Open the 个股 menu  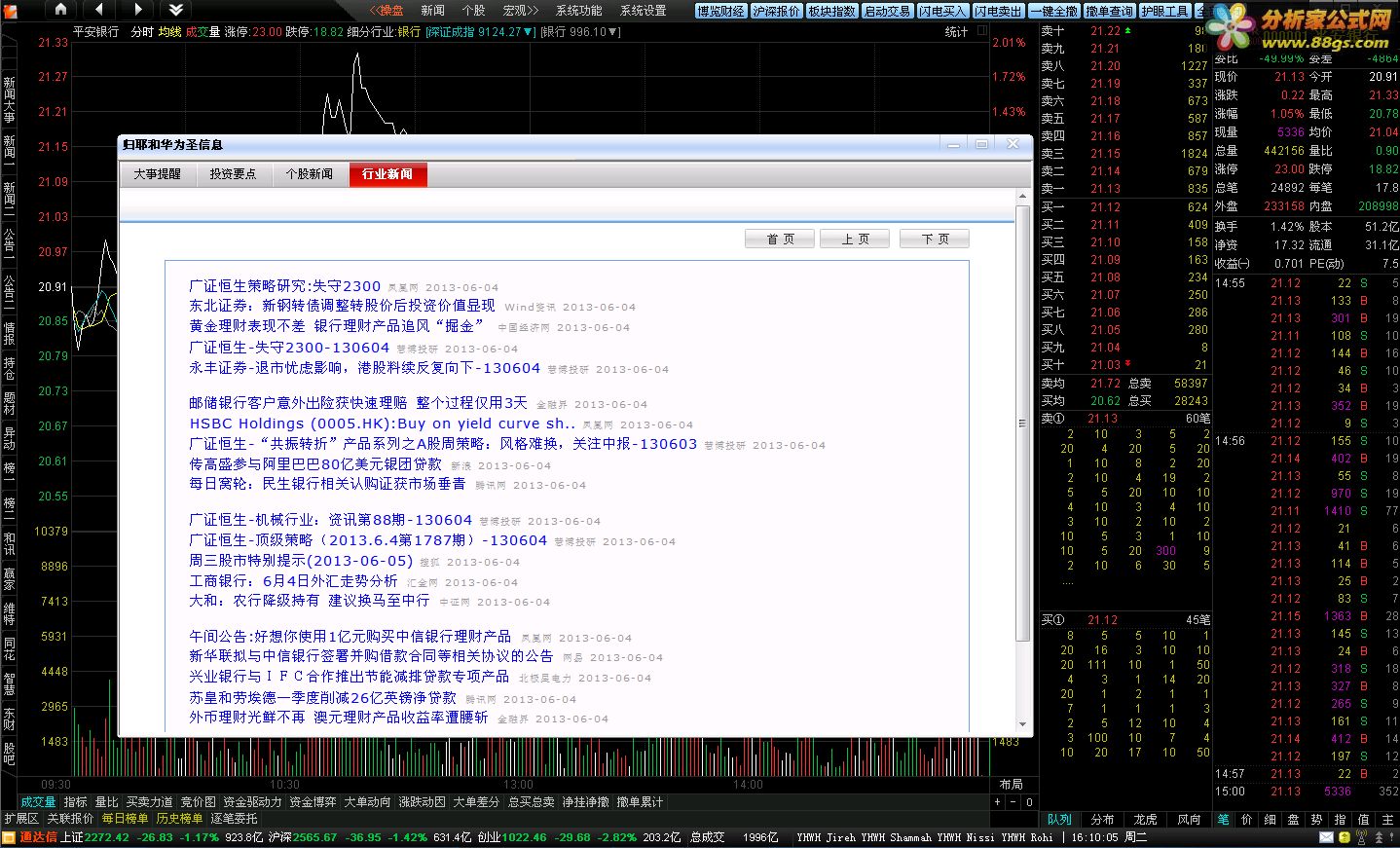473,11
